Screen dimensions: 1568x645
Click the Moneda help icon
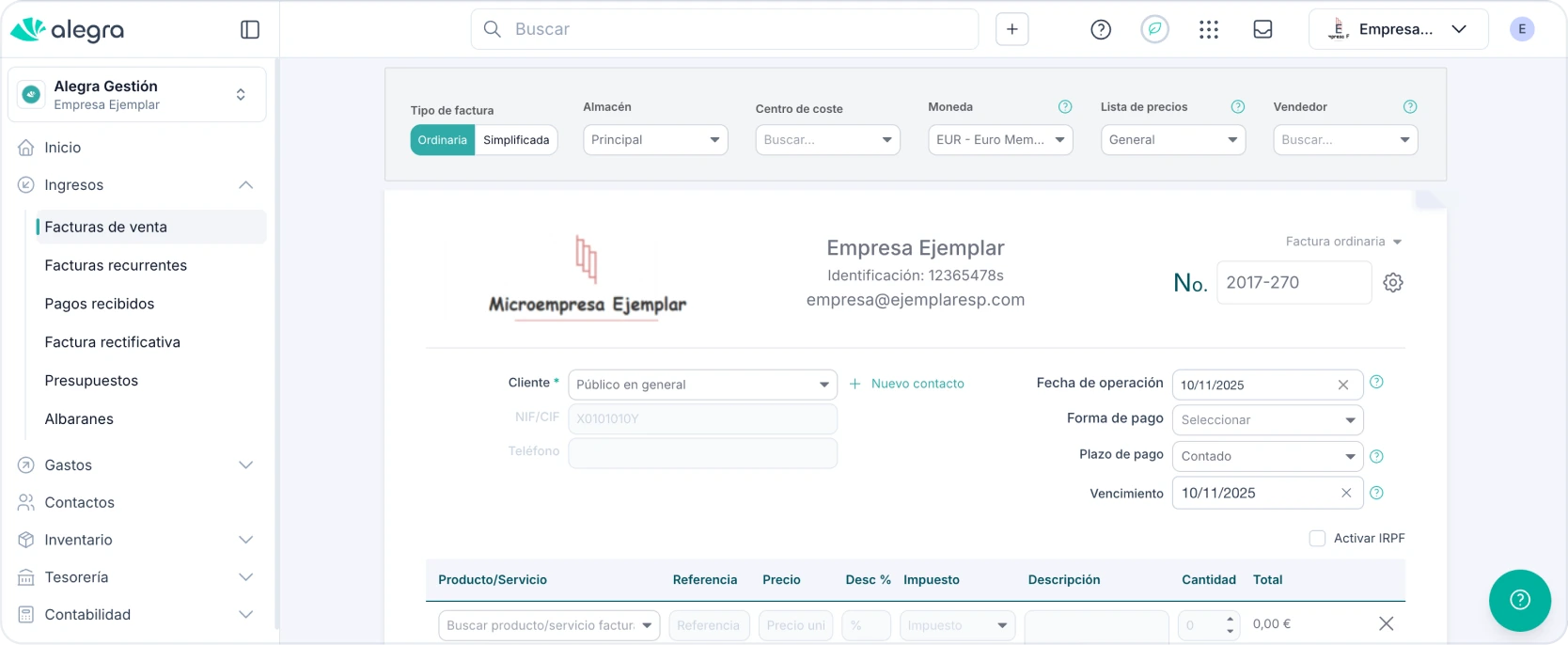1065,107
